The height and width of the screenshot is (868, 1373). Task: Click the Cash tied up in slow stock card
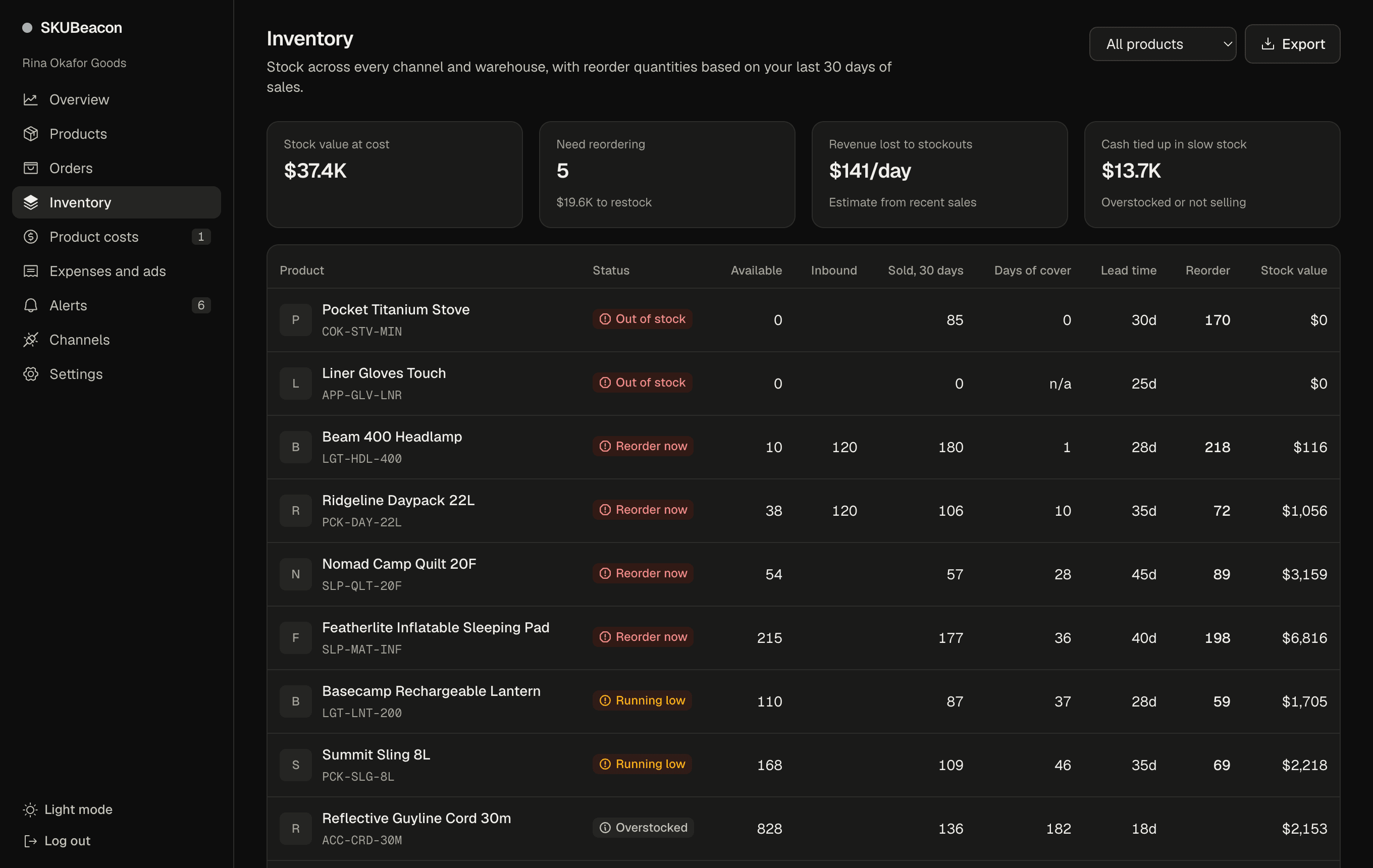[1212, 175]
